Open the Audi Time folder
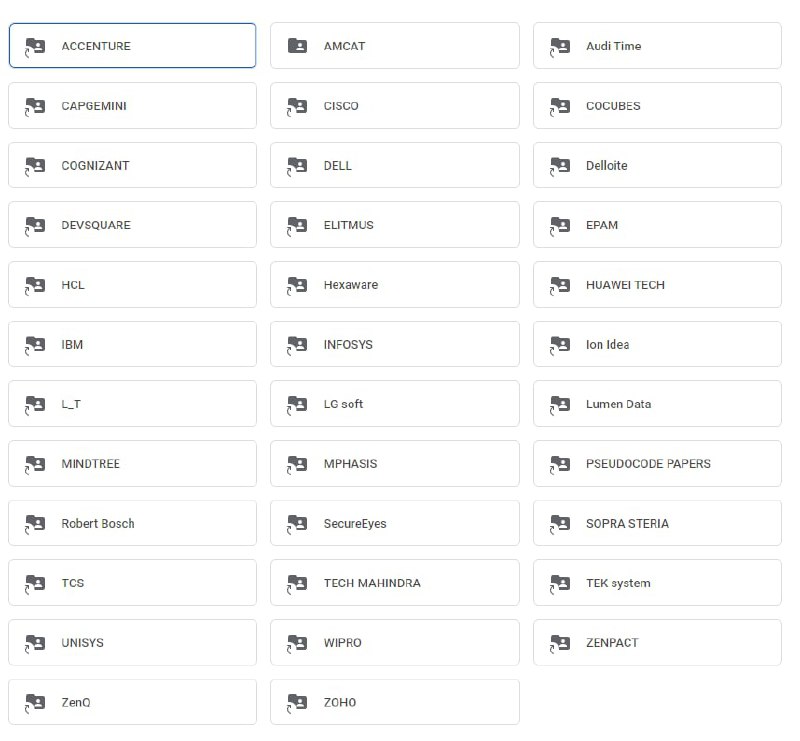This screenshot has height=741, width=800. (x=657, y=45)
